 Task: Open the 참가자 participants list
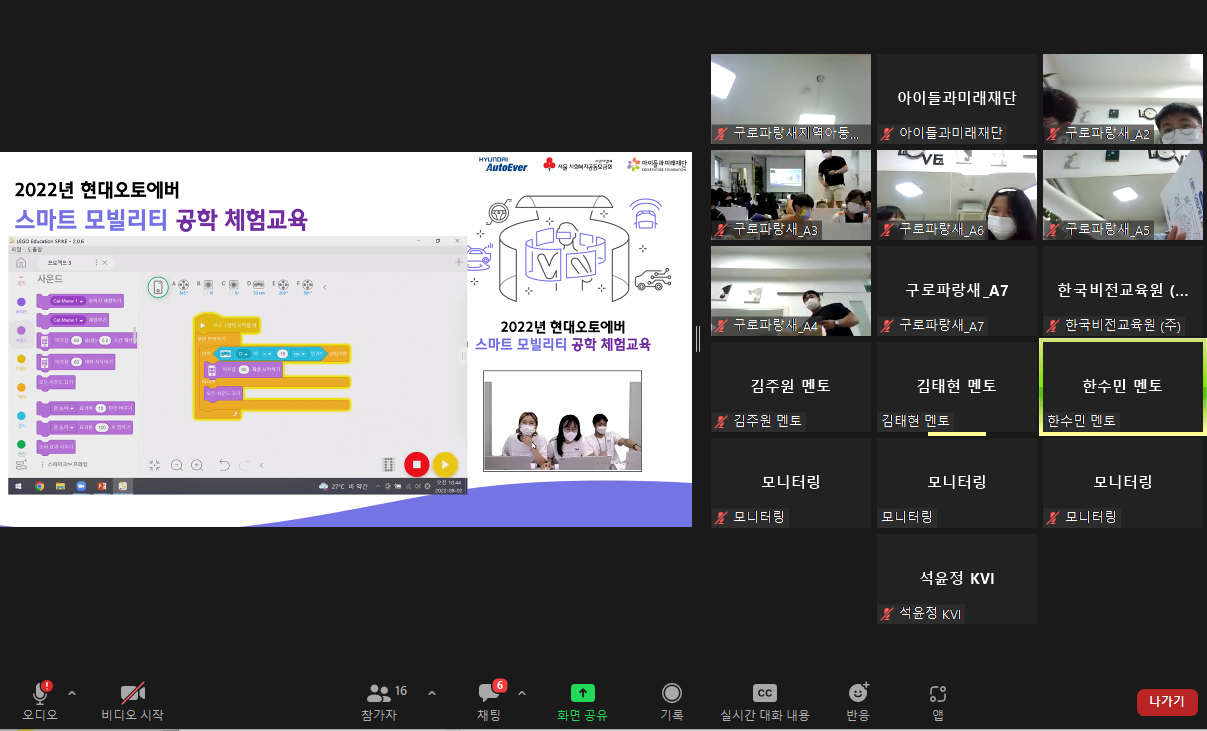[379, 693]
